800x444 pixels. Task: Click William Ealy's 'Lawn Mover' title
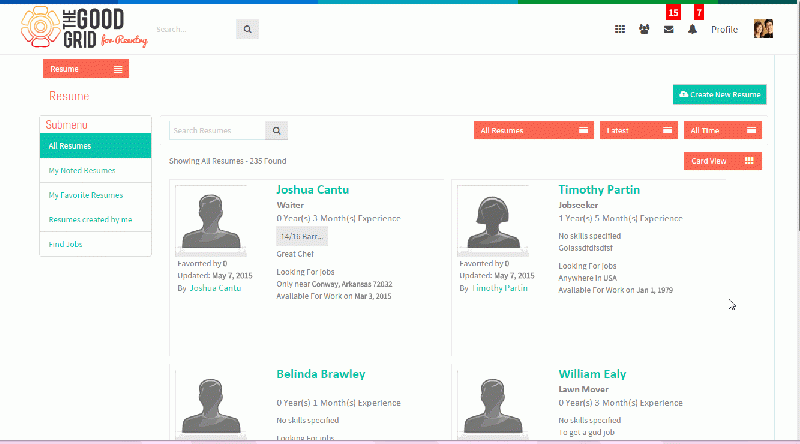[584, 389]
